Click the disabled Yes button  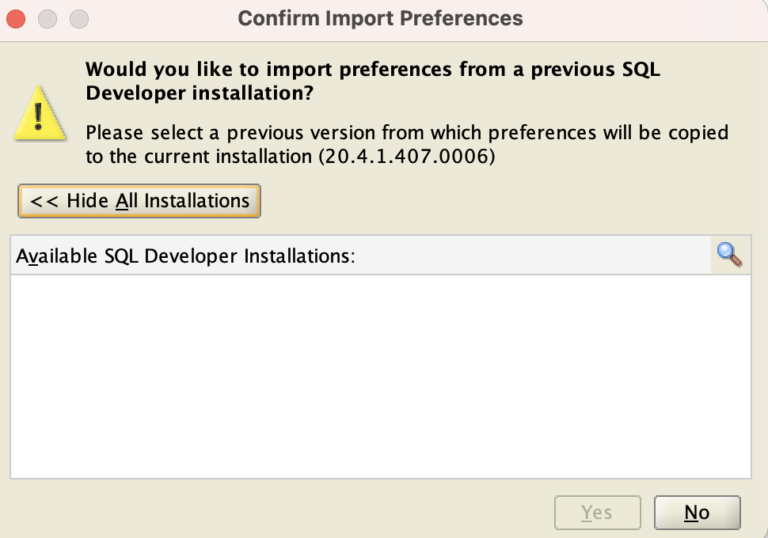pos(597,513)
